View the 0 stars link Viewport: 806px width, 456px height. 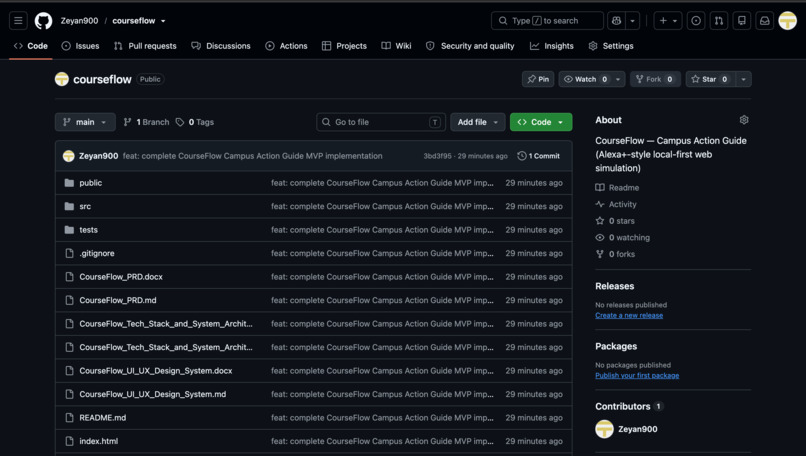615,221
